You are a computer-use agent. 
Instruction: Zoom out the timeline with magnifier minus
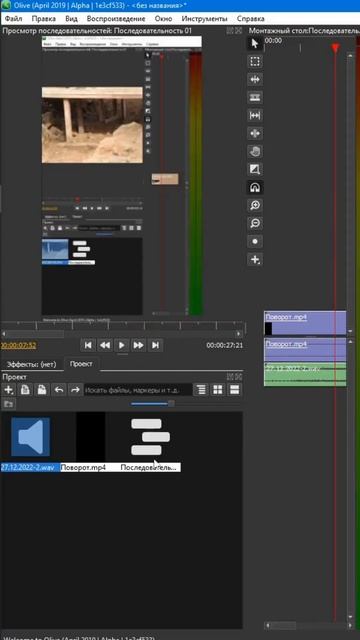[x=255, y=223]
